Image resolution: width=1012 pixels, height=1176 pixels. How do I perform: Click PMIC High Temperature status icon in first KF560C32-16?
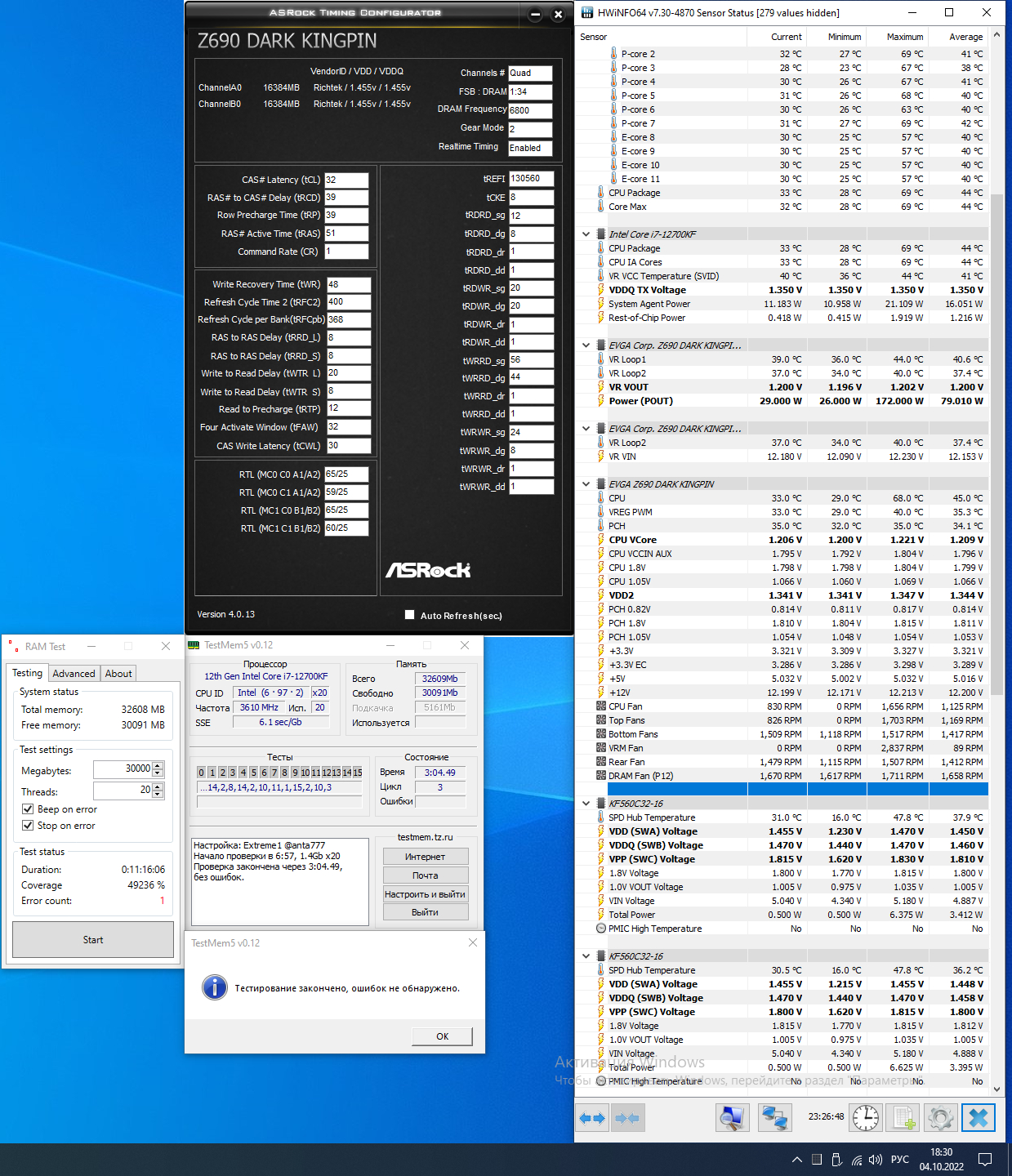601,929
